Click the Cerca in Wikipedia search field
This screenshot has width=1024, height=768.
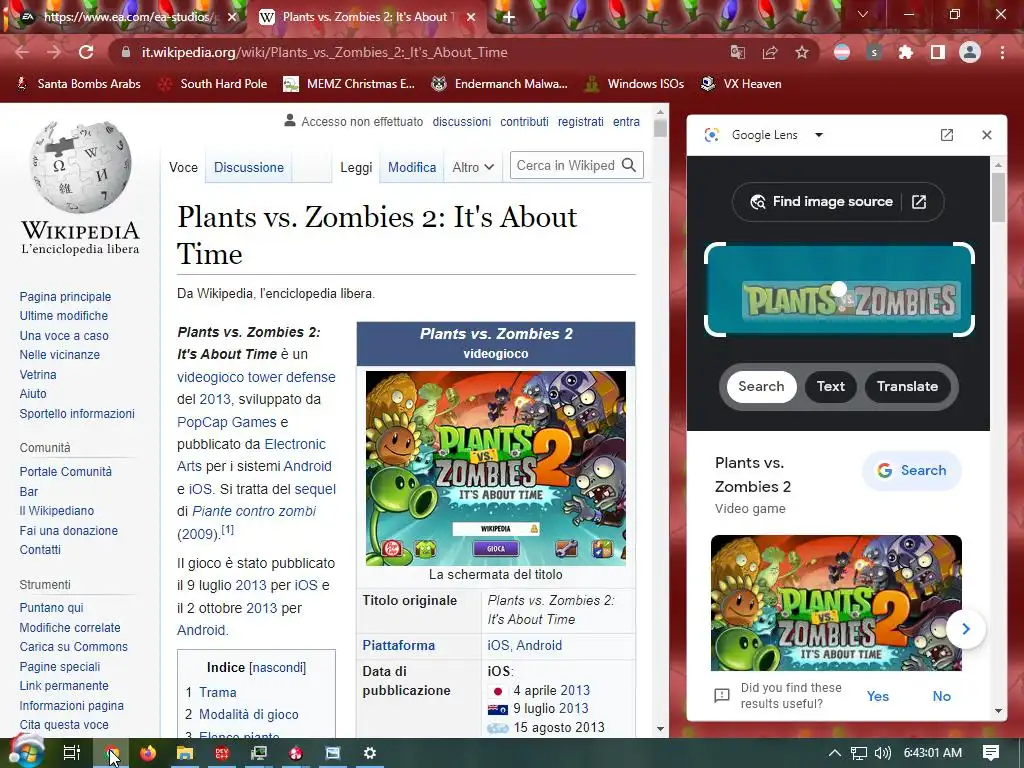566,165
